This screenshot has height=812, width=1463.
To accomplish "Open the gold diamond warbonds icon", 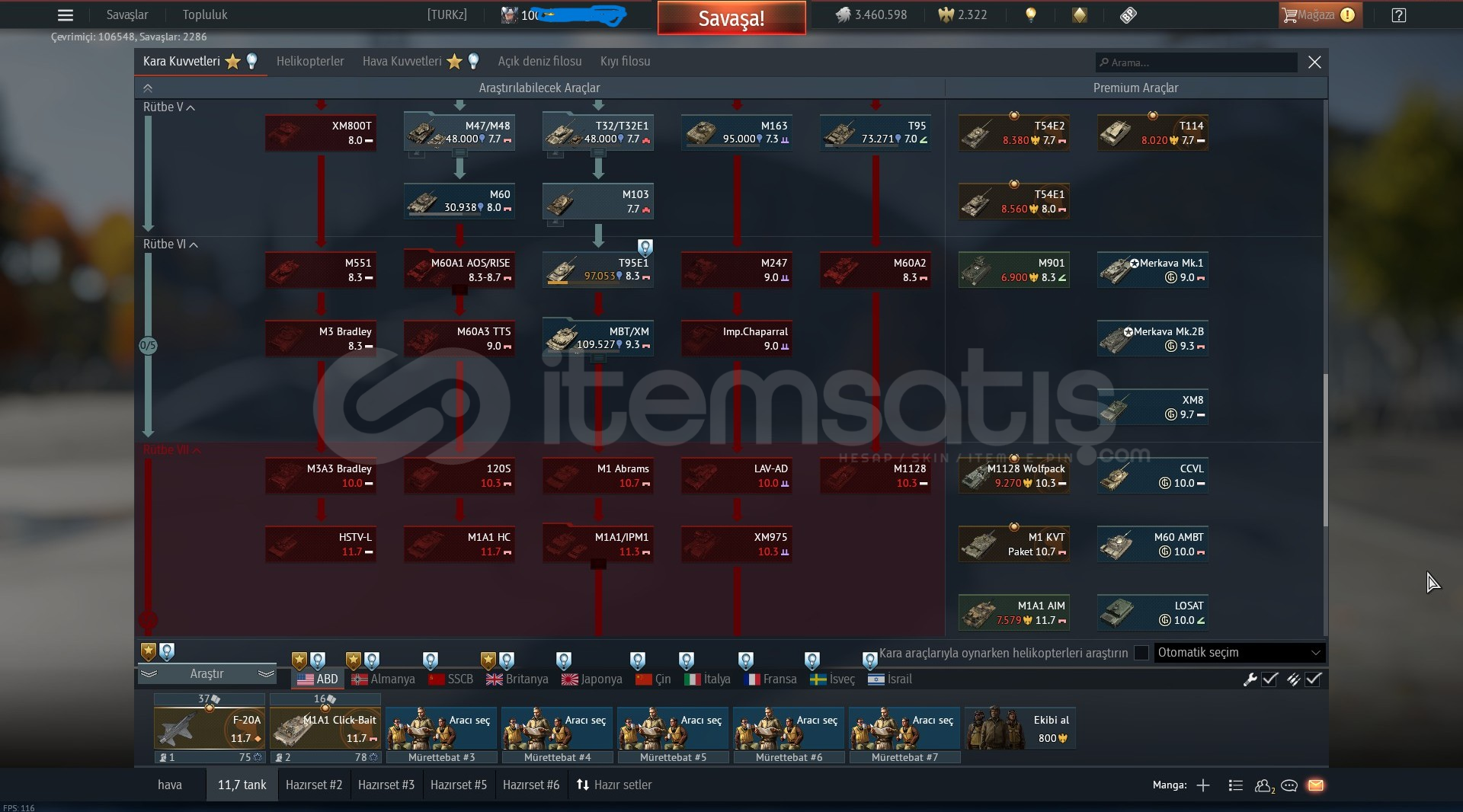I will coord(1080,14).
